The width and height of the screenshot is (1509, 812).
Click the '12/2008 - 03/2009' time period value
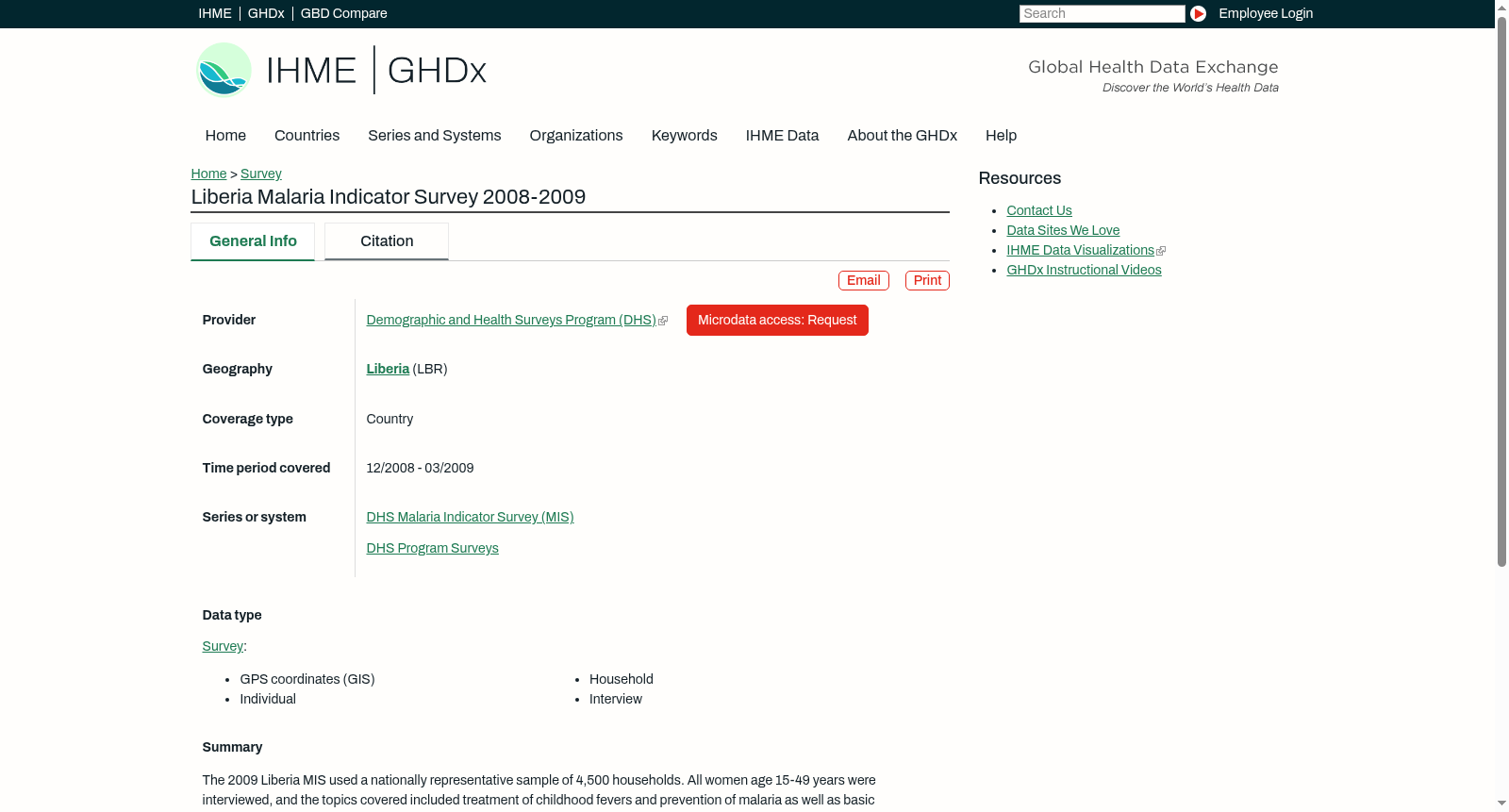[x=420, y=469]
